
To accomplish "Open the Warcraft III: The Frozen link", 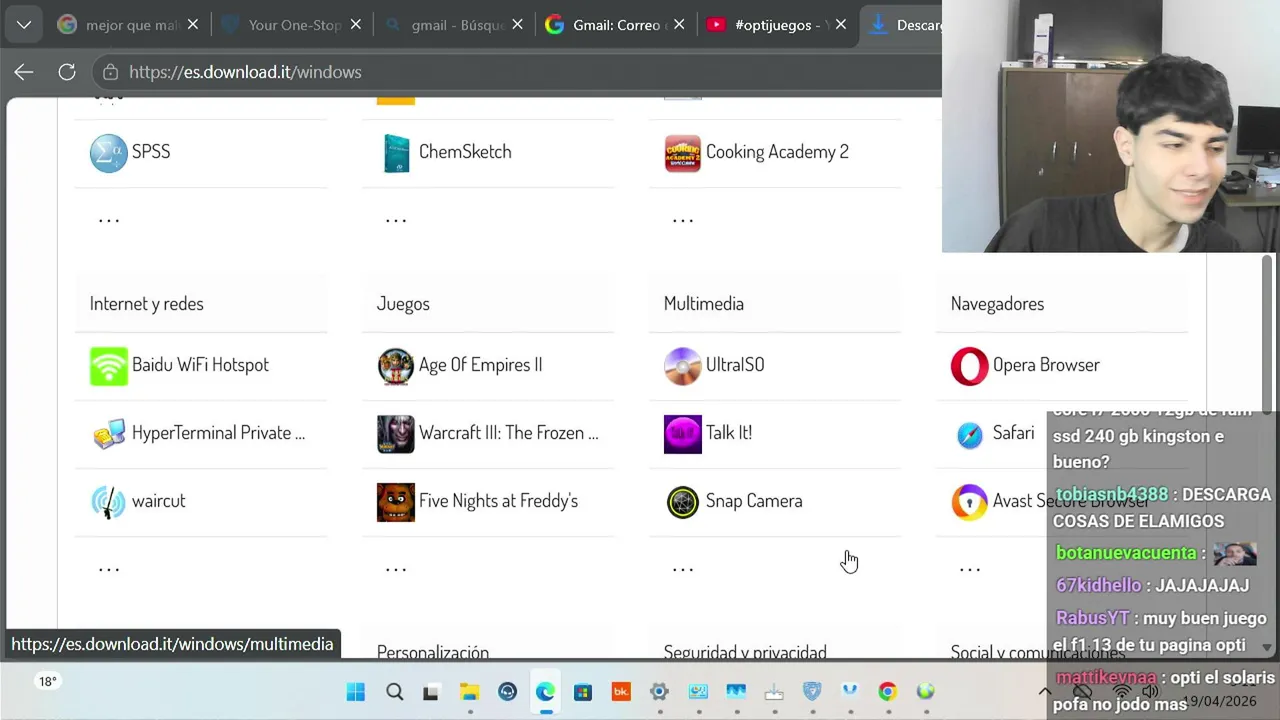I will tap(509, 433).
